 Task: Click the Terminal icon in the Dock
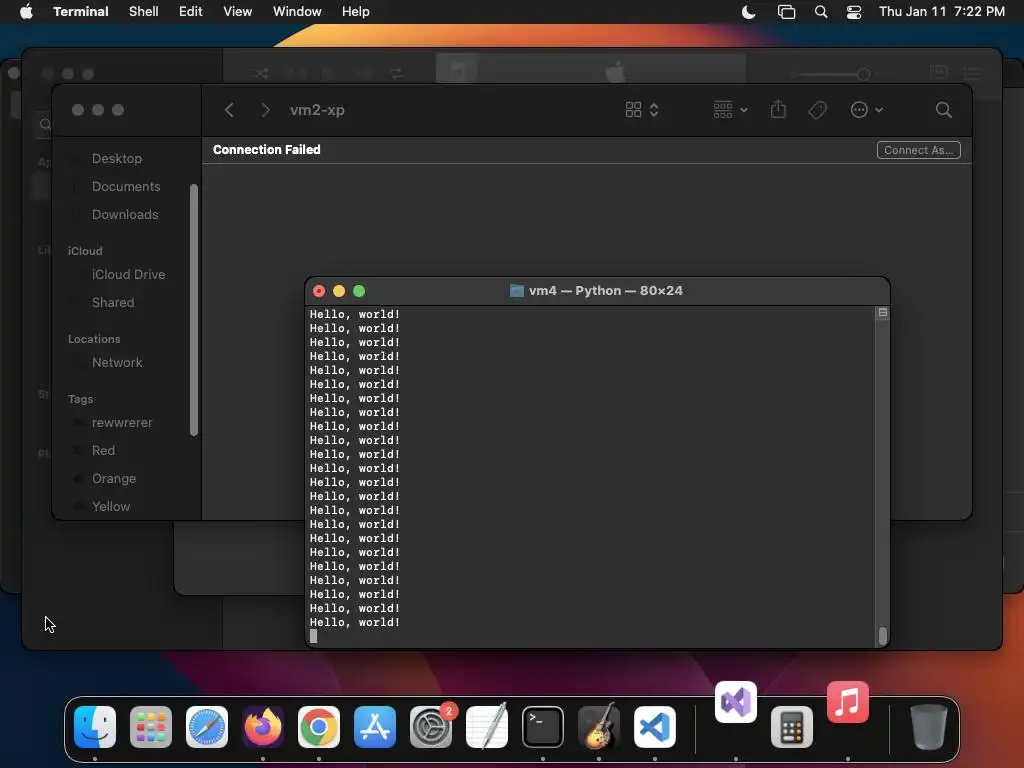coord(543,727)
